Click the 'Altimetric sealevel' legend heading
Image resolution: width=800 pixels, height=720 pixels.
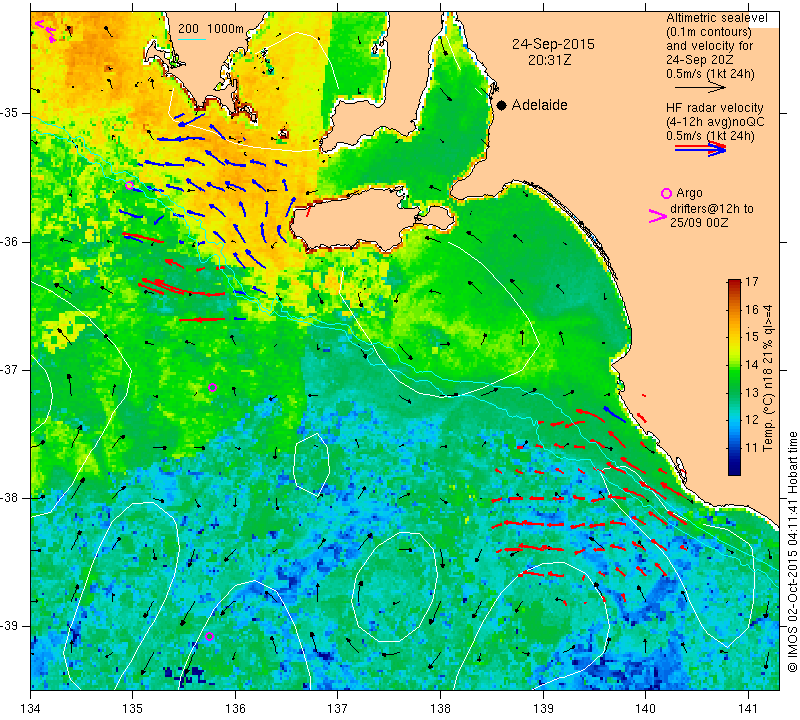pyautogui.click(x=717, y=18)
